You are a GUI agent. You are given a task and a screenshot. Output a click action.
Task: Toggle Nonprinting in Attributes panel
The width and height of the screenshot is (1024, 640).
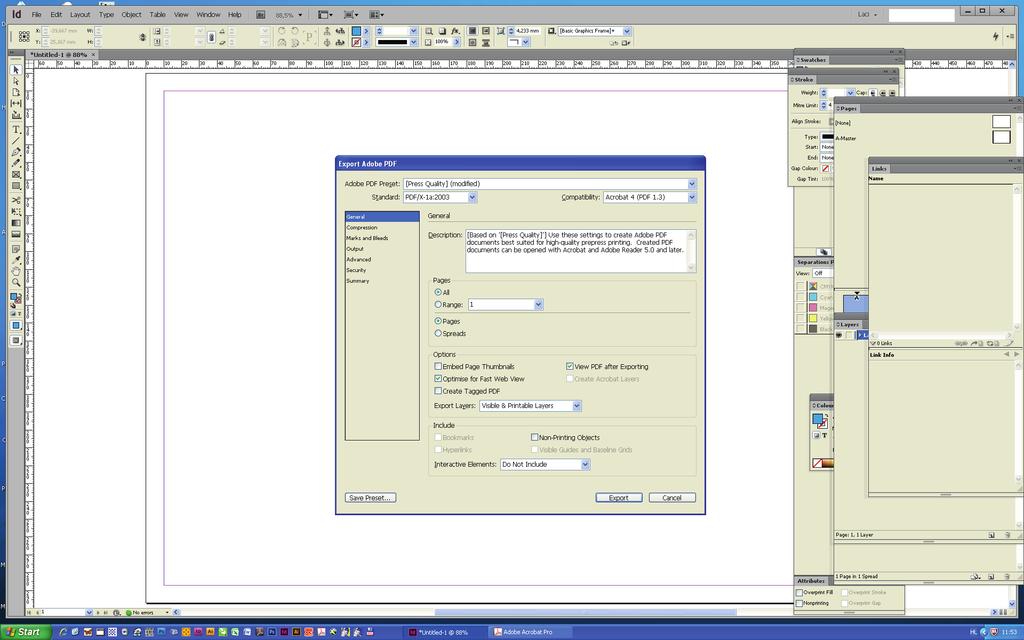[x=799, y=603]
